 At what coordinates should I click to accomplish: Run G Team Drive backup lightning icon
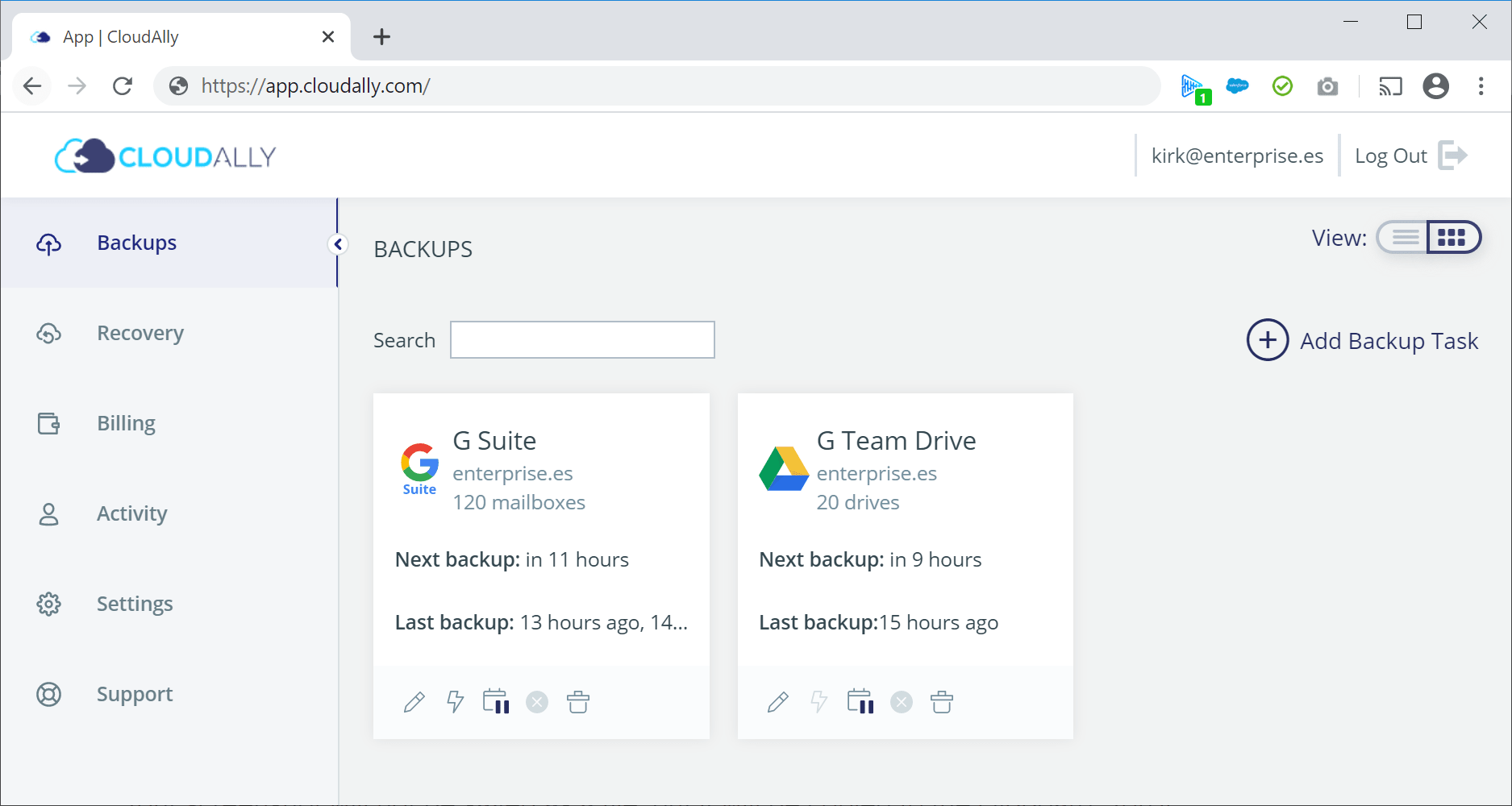pyautogui.click(x=819, y=702)
